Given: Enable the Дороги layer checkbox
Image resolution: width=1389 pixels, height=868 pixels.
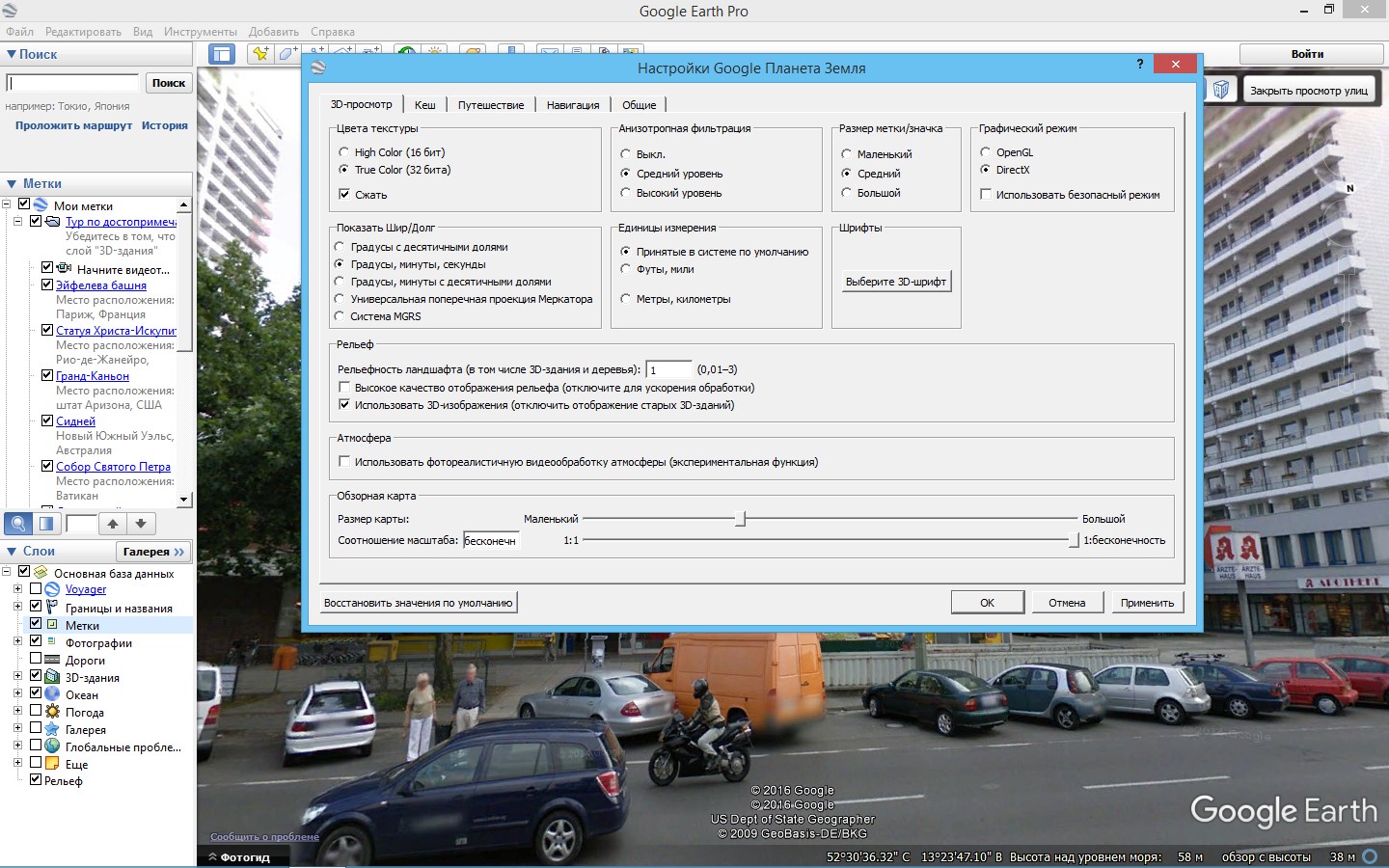Looking at the screenshot, I should pos(36,660).
